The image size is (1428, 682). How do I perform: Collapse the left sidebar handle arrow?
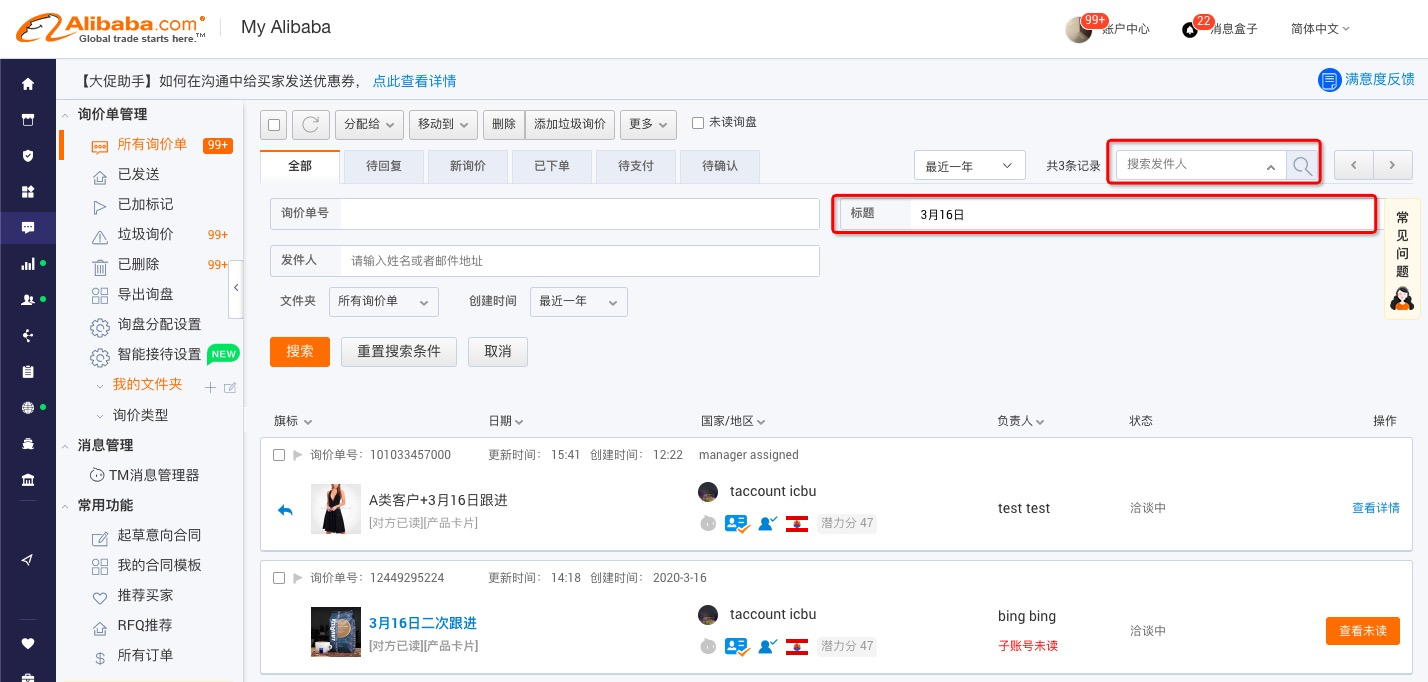[x=236, y=288]
